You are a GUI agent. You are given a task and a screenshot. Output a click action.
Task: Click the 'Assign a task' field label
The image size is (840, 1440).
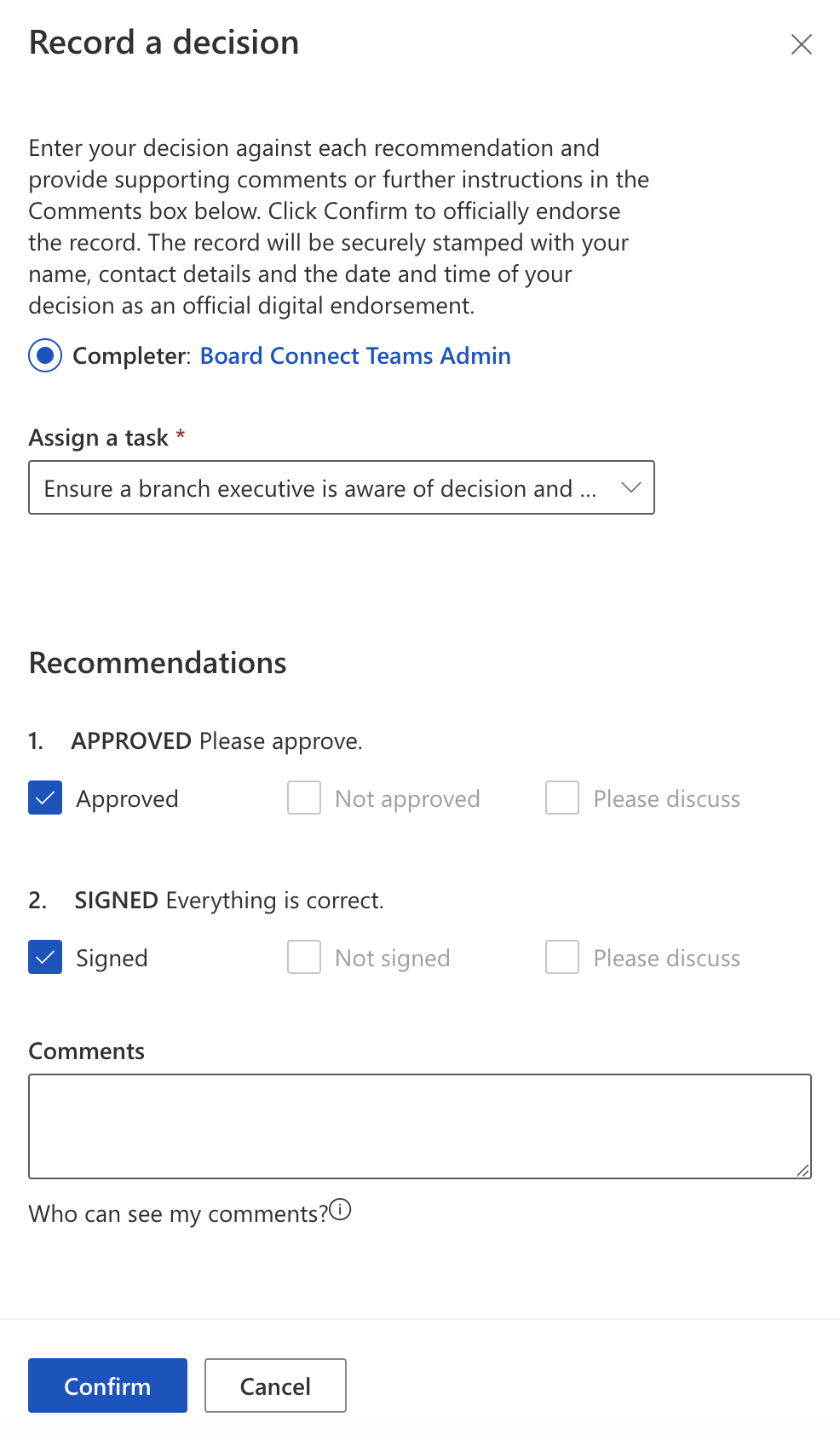pos(99,438)
